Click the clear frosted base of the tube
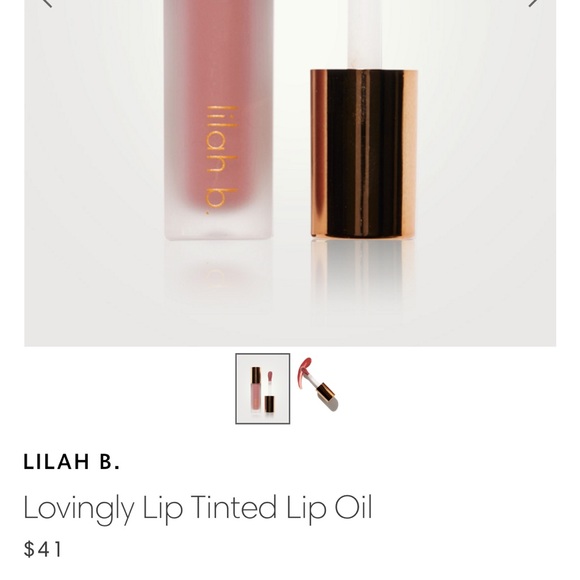Image resolution: width=580 pixels, height=580 pixels. click(219, 226)
